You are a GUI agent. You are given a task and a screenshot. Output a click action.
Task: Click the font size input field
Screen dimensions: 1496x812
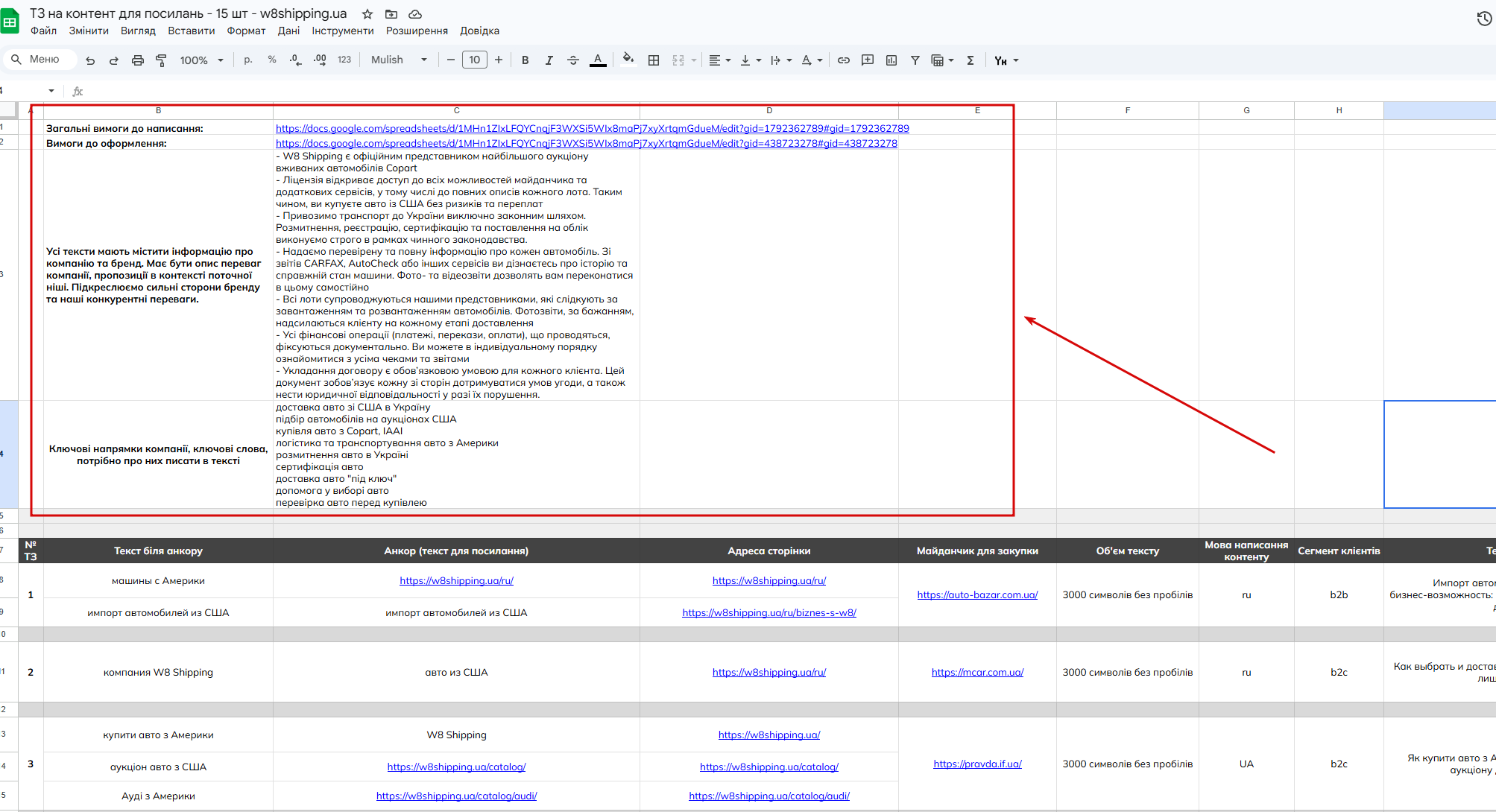coord(475,60)
